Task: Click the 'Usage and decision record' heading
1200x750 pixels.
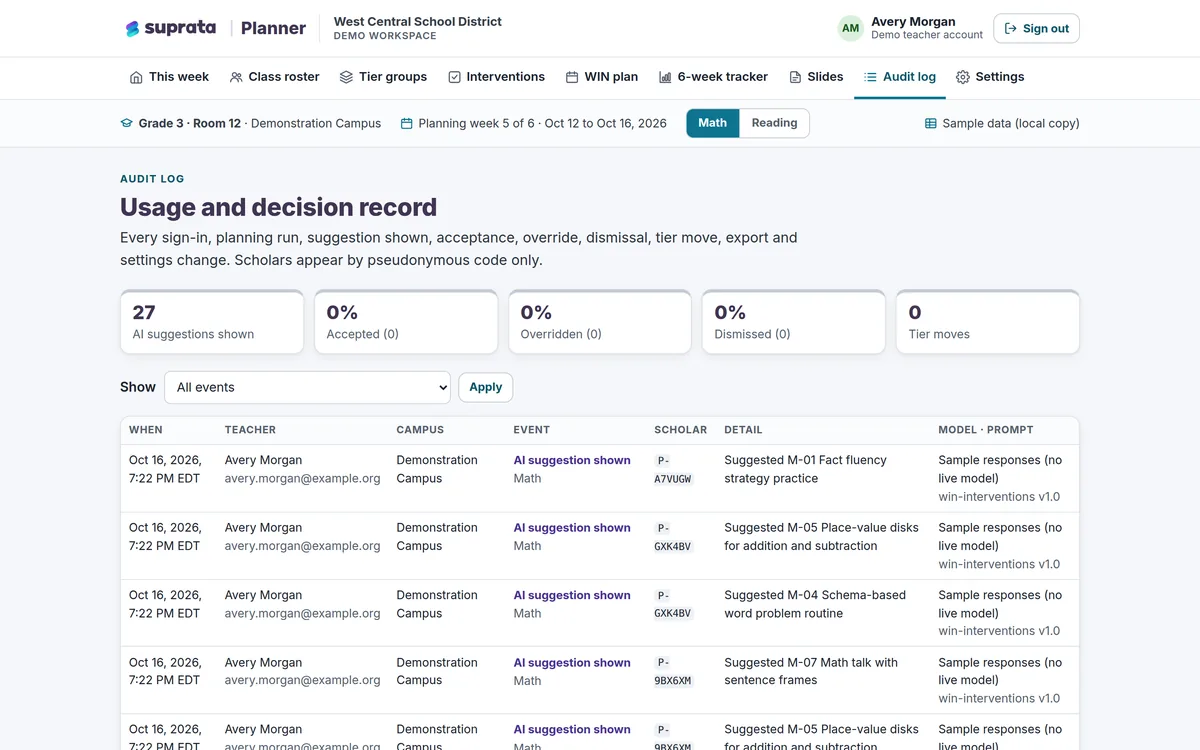Action: pyautogui.click(x=278, y=207)
